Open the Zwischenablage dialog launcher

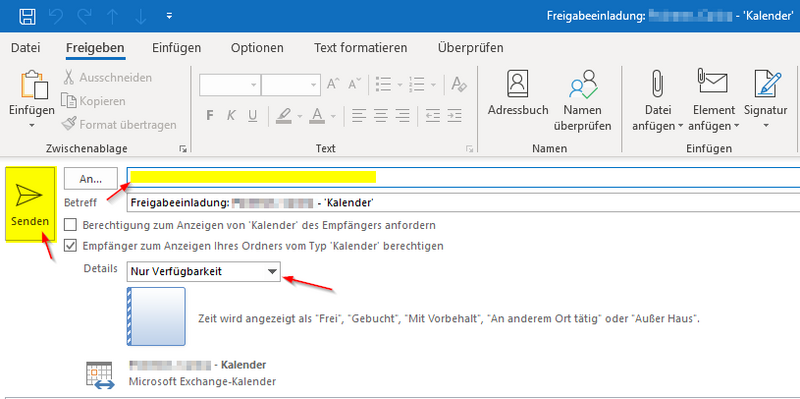183,148
